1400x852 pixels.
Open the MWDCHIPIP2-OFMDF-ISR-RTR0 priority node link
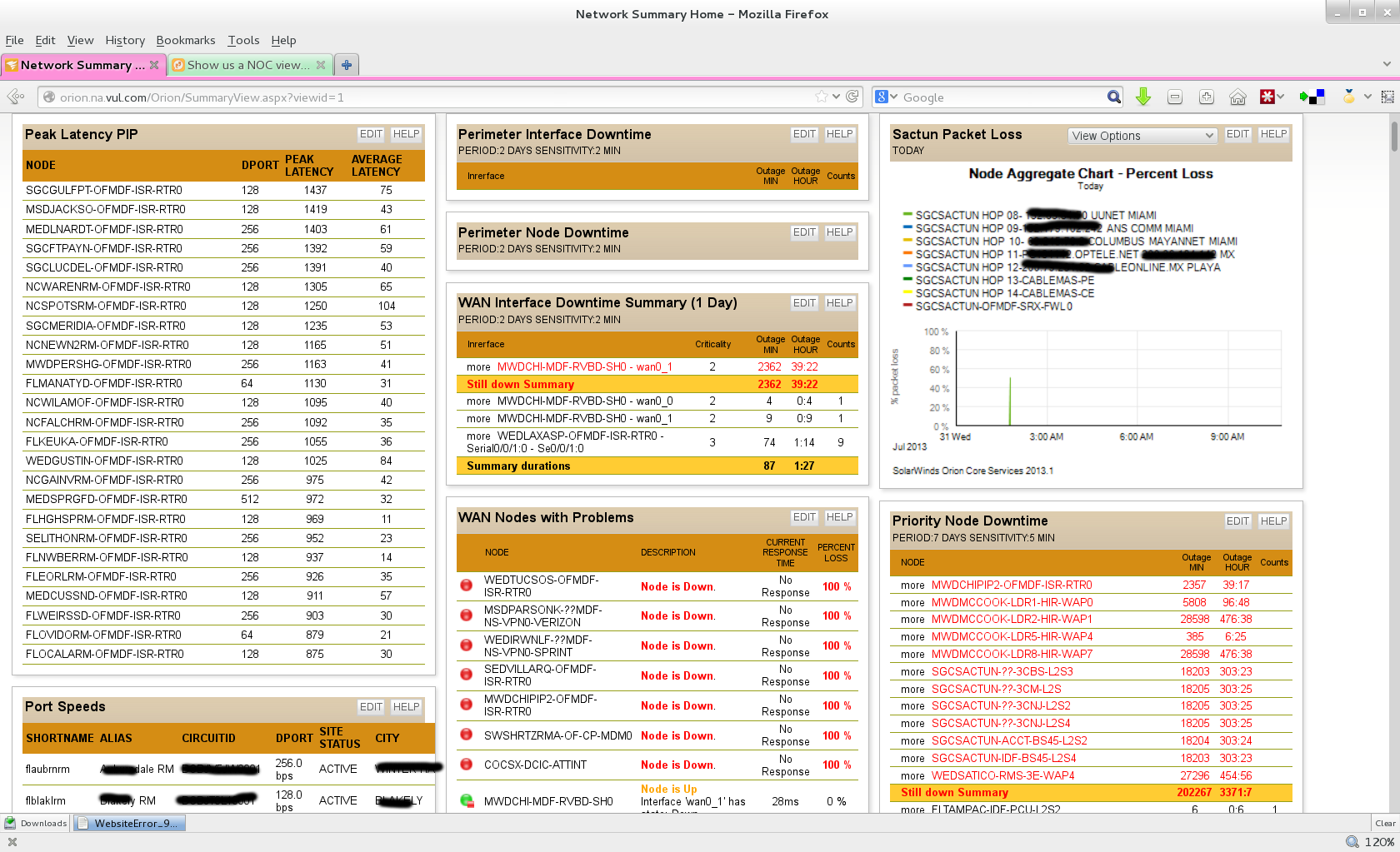(1011, 585)
